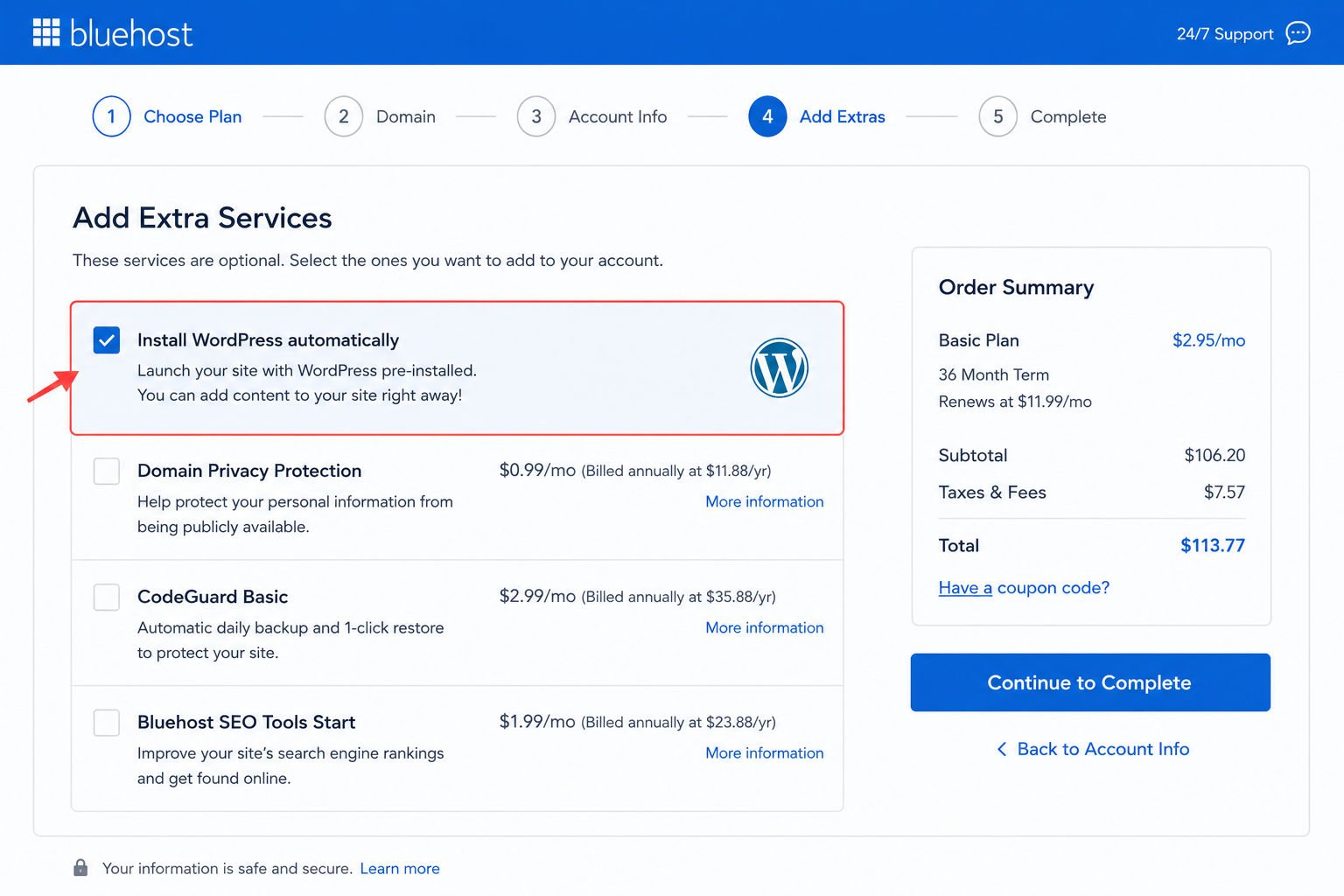Switch to the Account Info step label
Viewport: 1344px width, 896px height.
(x=618, y=116)
